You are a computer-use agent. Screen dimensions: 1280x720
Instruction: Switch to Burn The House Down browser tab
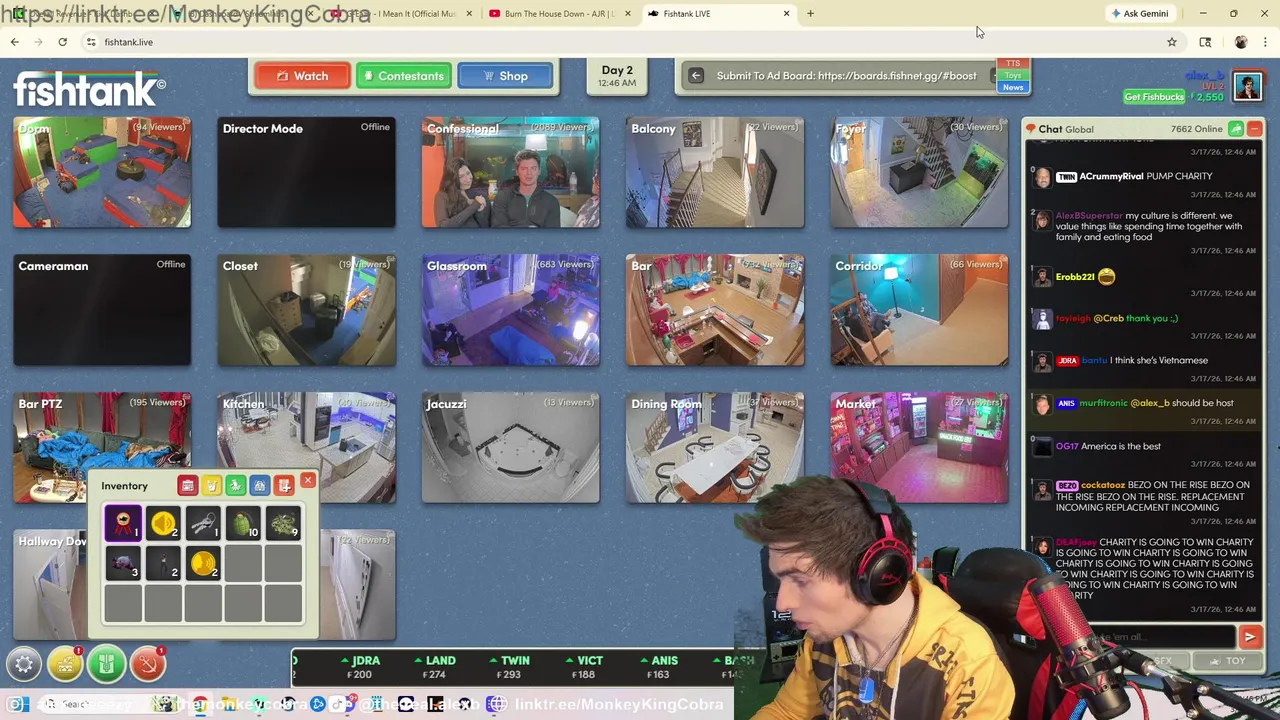[560, 14]
